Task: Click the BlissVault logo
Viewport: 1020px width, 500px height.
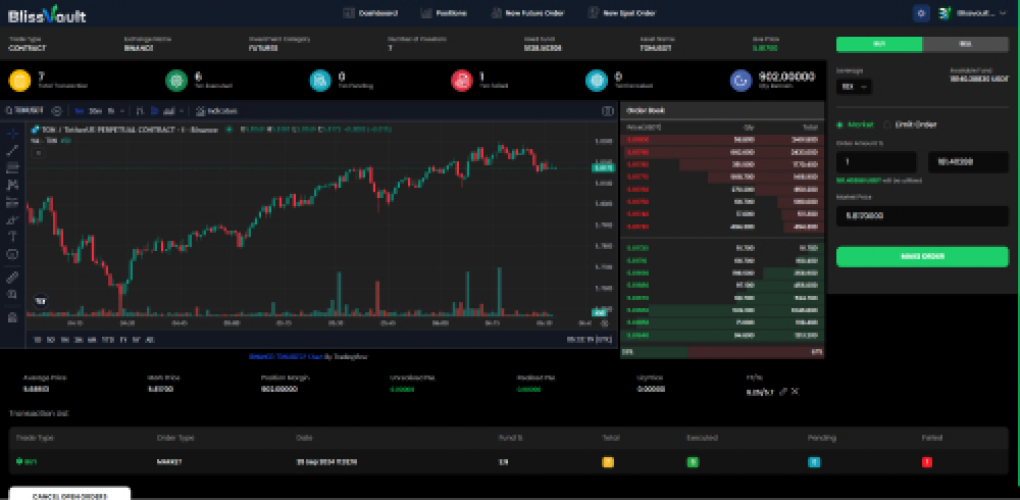Action: (47, 14)
